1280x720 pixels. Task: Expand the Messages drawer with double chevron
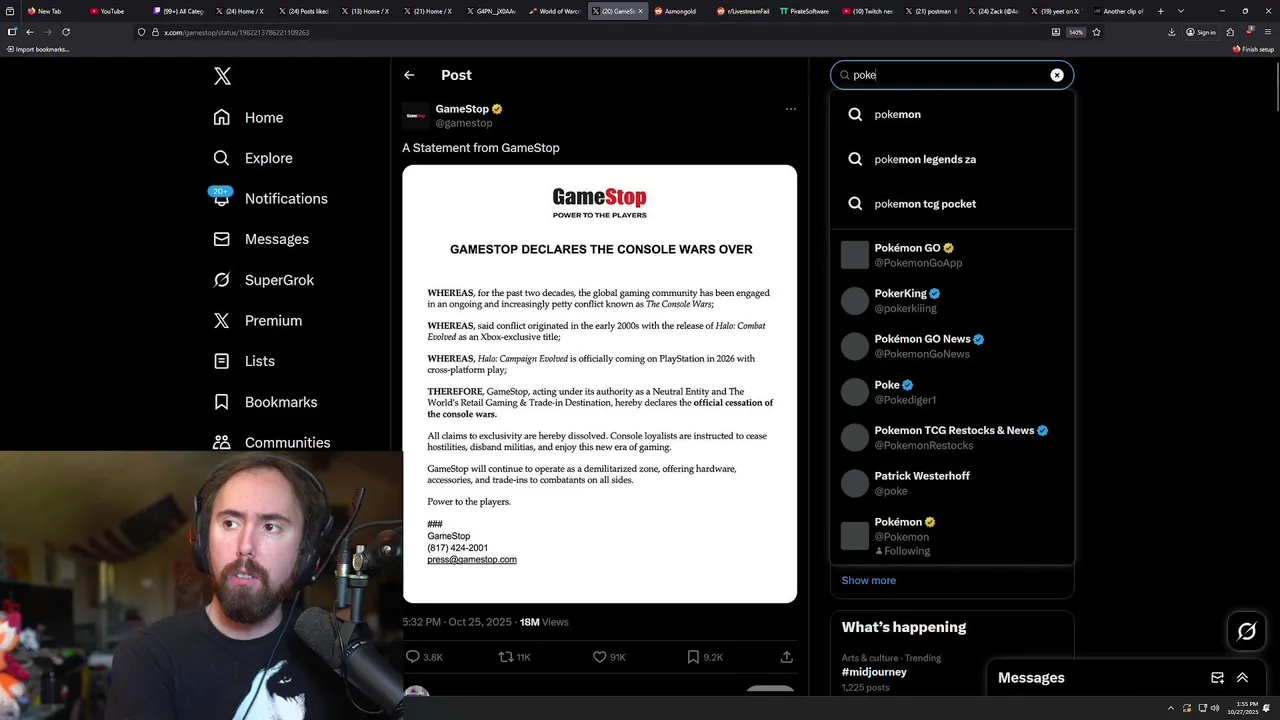(1242, 677)
